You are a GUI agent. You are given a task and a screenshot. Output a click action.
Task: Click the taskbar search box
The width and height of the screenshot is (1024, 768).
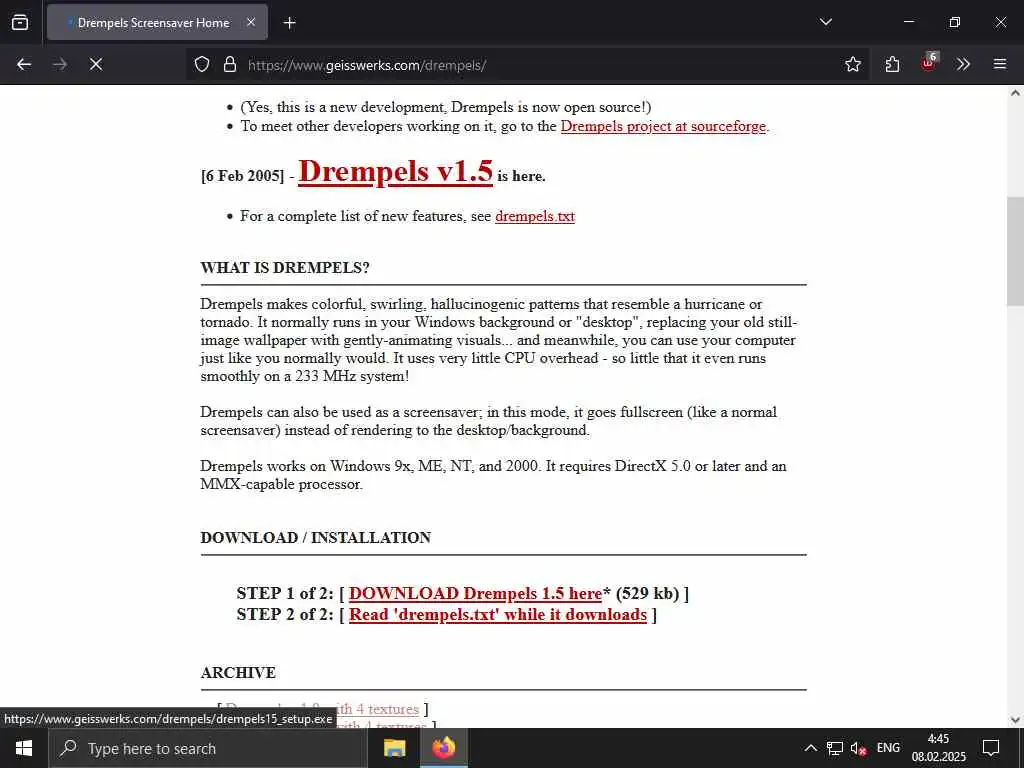click(x=207, y=748)
